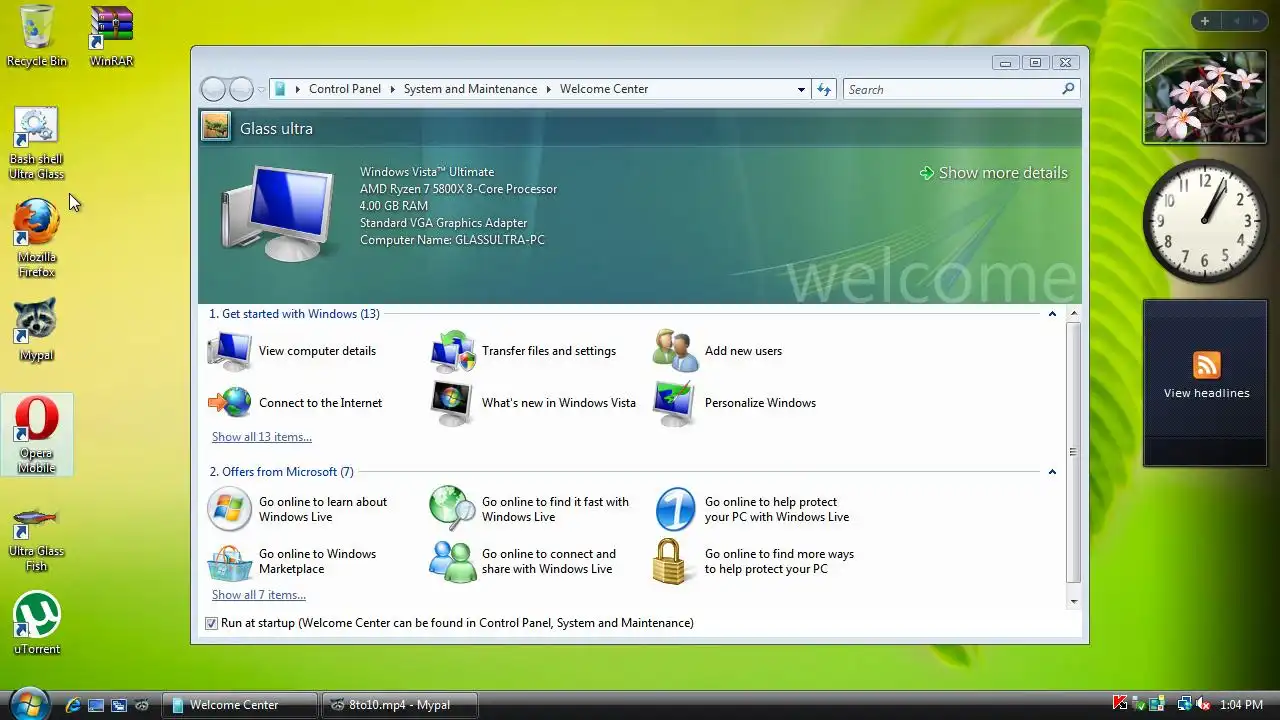Open Transfer files and settings
Viewport: 1280px width, 720px height.
524,351
